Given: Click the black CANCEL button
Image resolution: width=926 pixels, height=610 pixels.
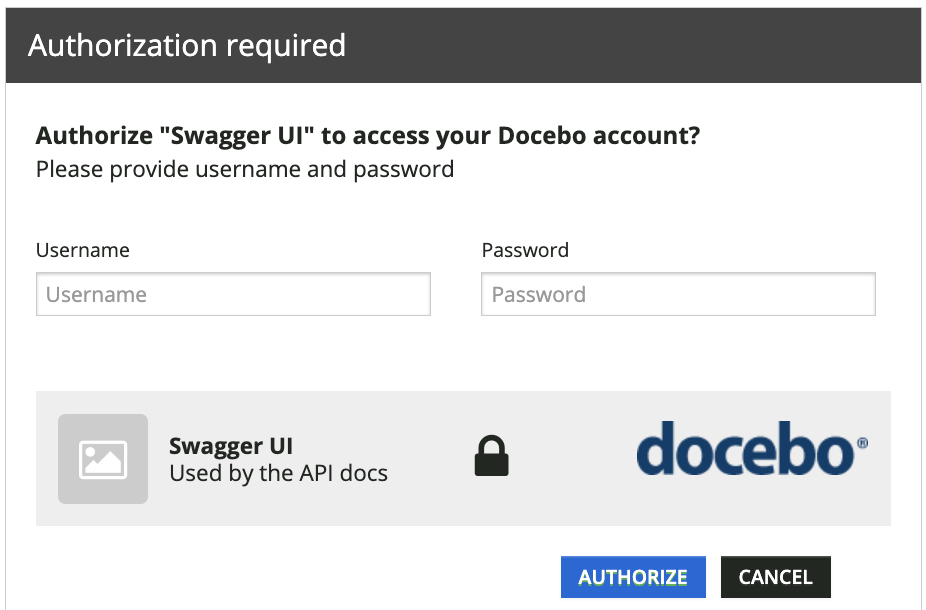Looking at the screenshot, I should (x=775, y=577).
